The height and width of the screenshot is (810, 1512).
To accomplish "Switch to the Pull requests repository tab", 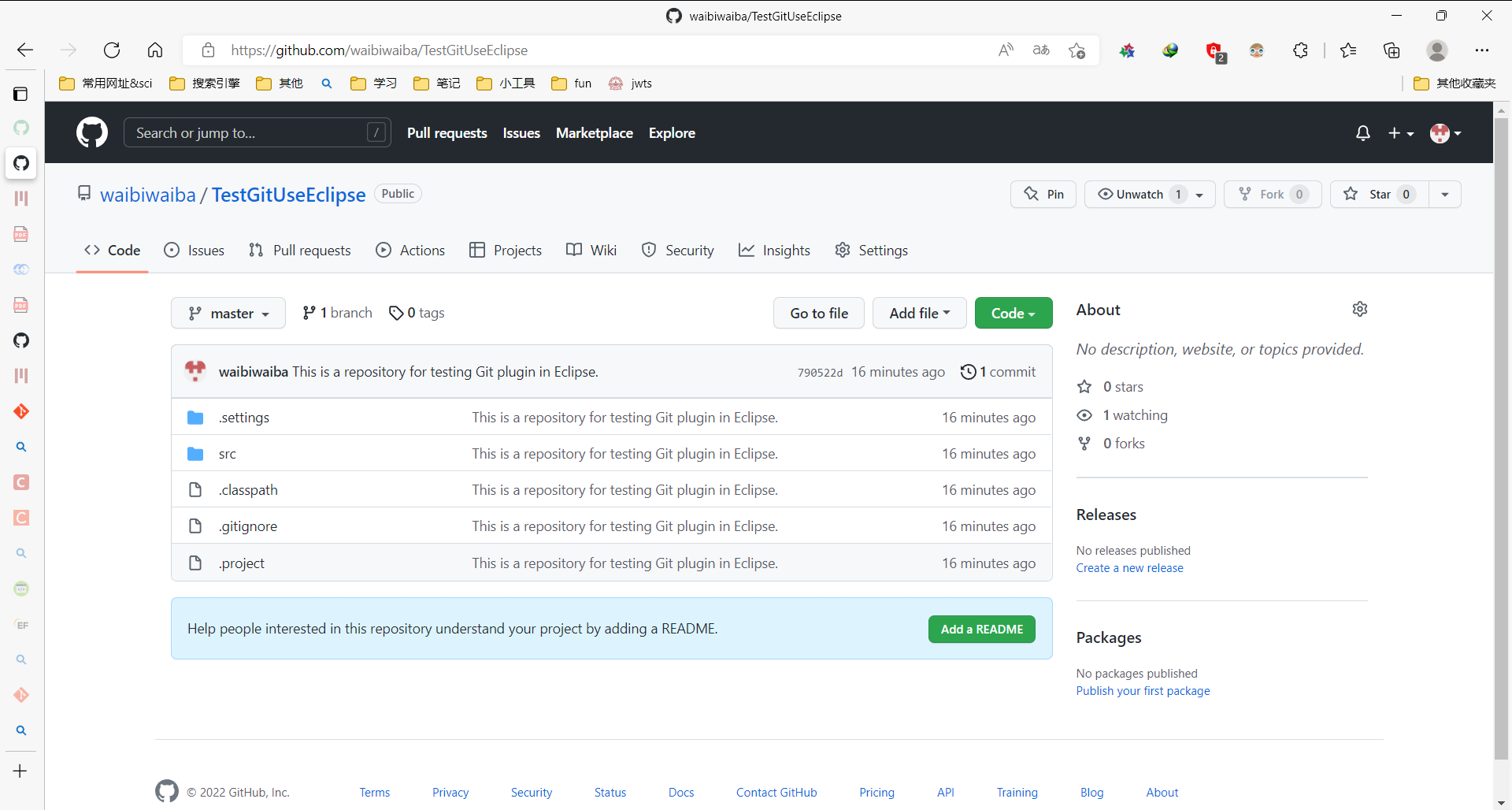I will pyautogui.click(x=300, y=251).
